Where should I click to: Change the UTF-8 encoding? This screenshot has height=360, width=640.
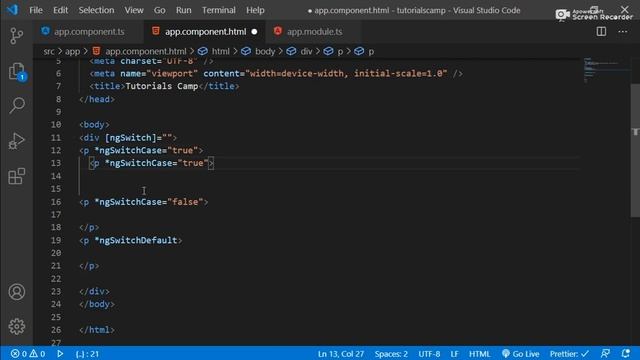(x=429, y=353)
